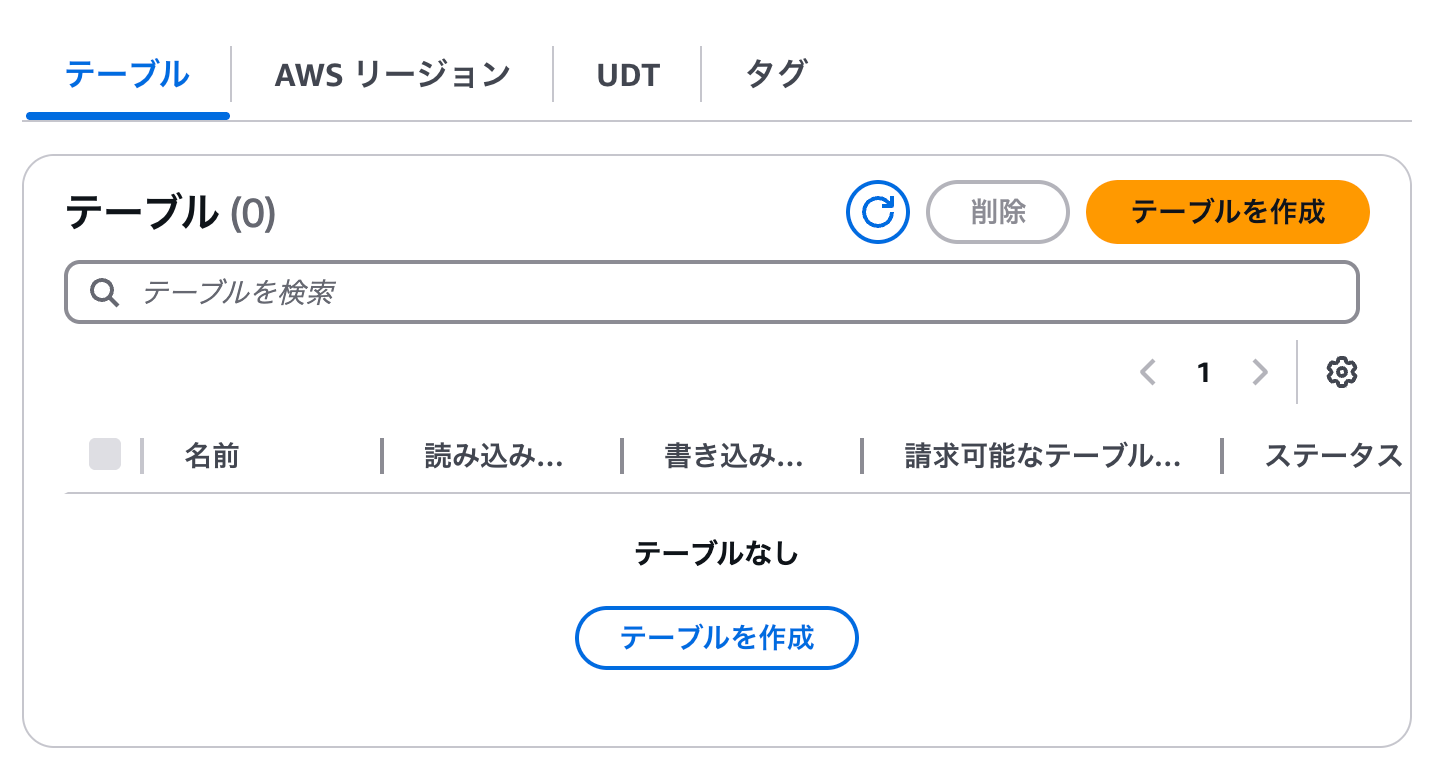Click the outlined テーブルを作成 button below テーブルなし
This screenshot has height=782, width=1432.
[x=717, y=638]
